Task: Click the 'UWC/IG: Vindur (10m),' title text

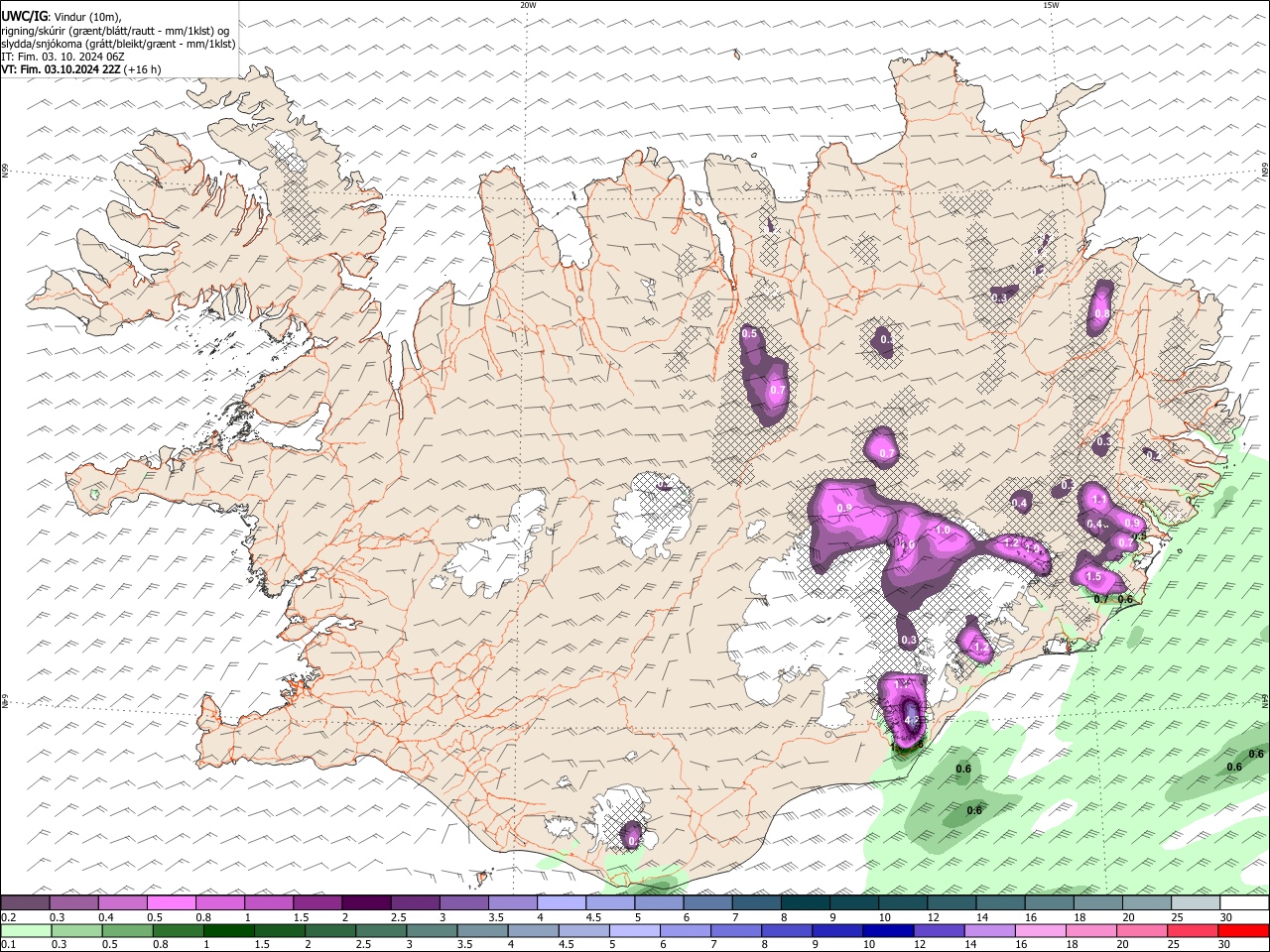Action: click(x=62, y=16)
